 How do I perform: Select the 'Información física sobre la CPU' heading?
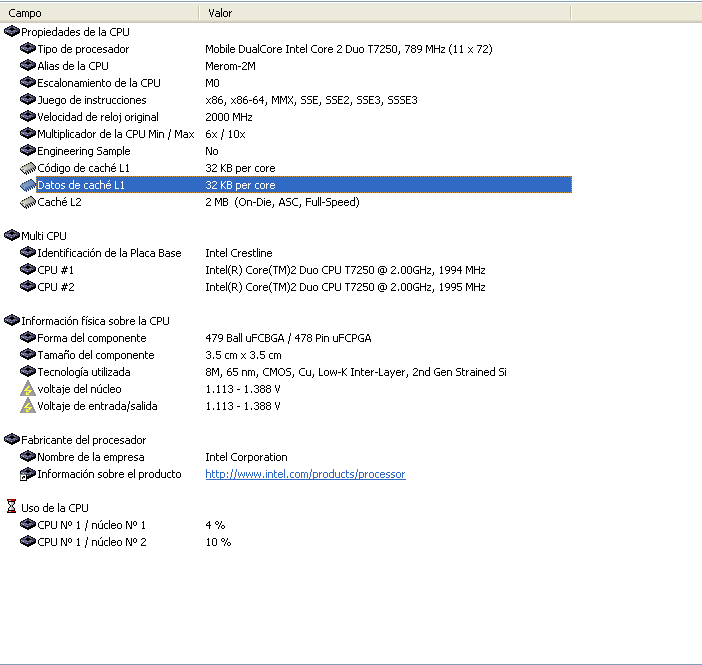95,321
